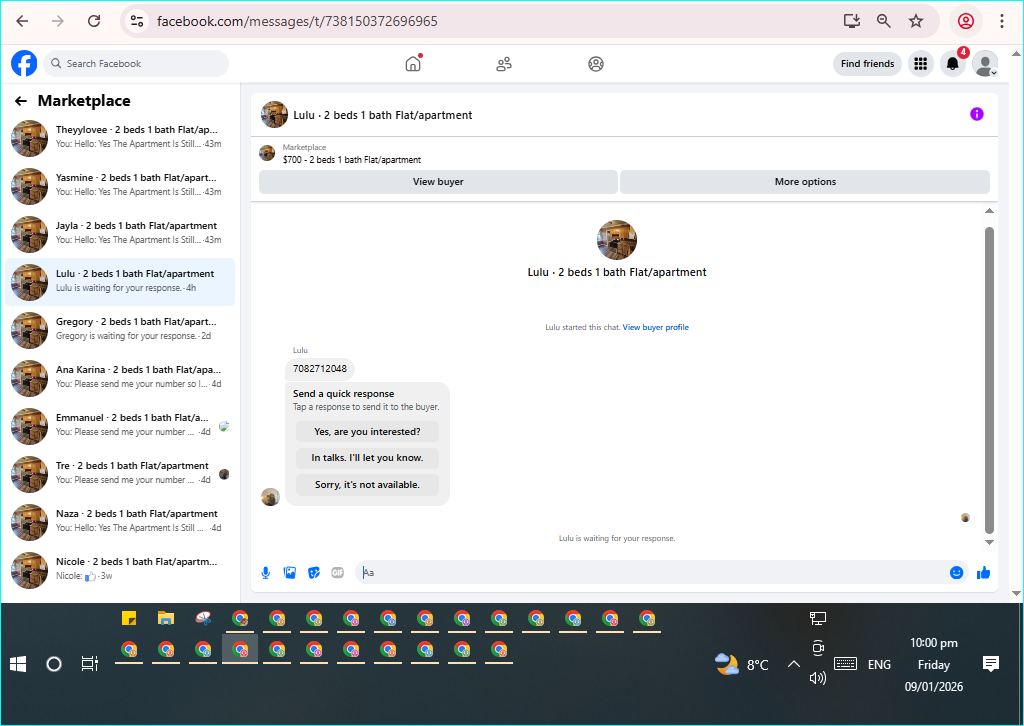This screenshot has width=1024, height=726.
Task: Open the Friends icon in top navigation
Action: pos(504,63)
